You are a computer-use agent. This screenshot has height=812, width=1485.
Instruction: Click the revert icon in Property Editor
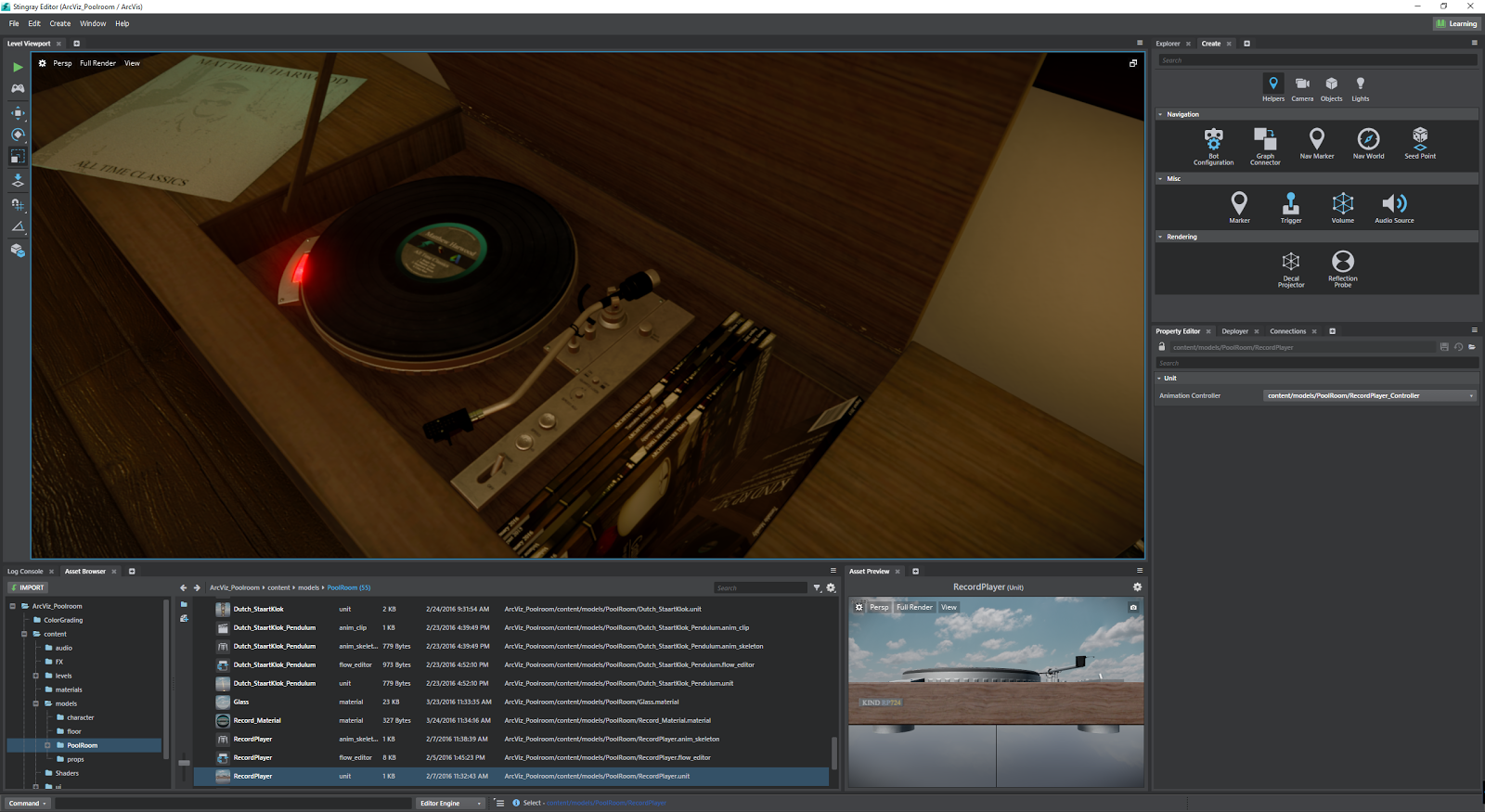(x=1458, y=347)
